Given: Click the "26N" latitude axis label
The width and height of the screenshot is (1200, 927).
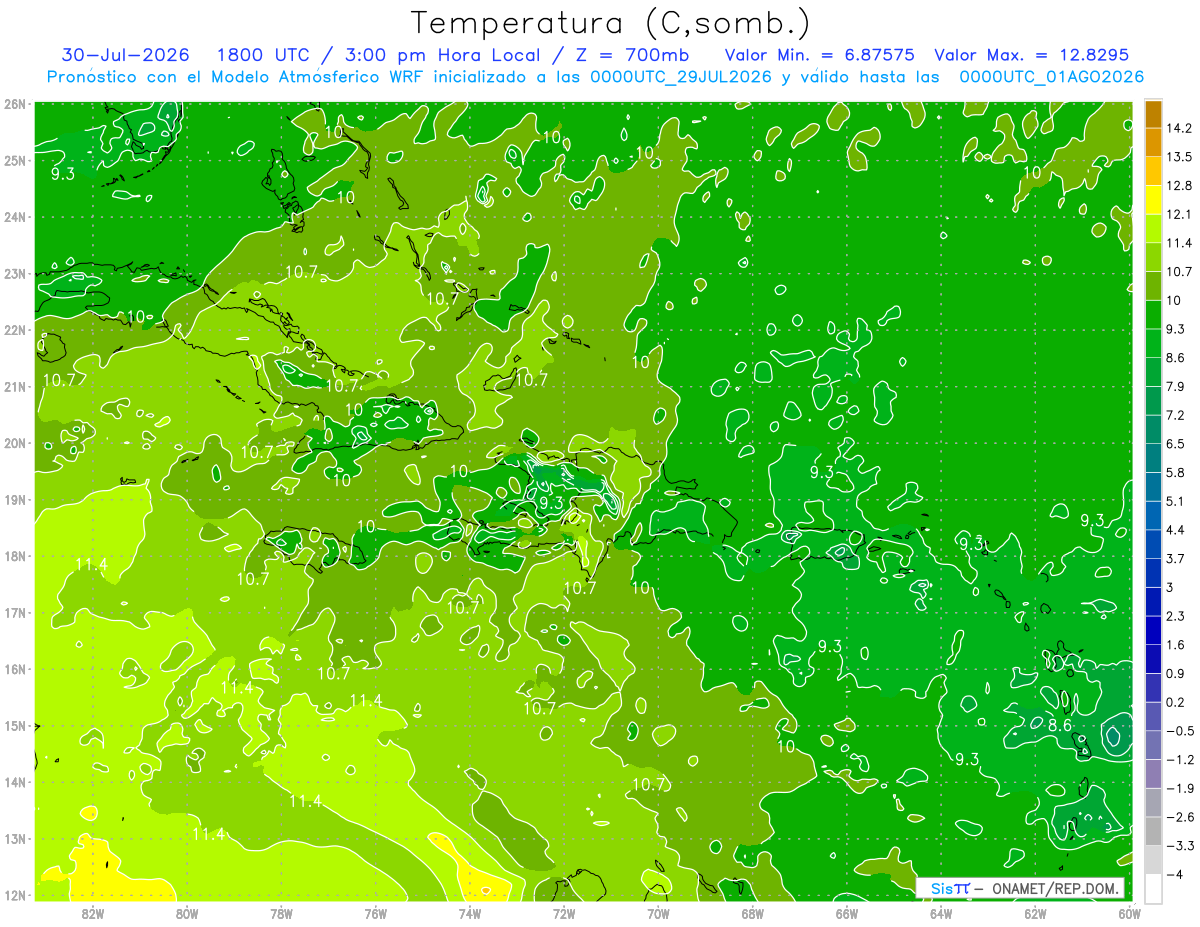Looking at the screenshot, I should click(x=16, y=104).
